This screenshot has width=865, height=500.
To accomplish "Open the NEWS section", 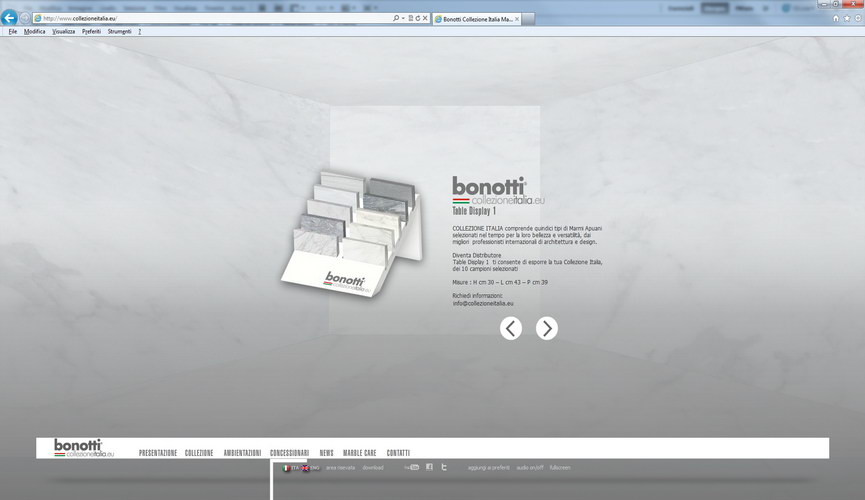I will pyautogui.click(x=327, y=453).
